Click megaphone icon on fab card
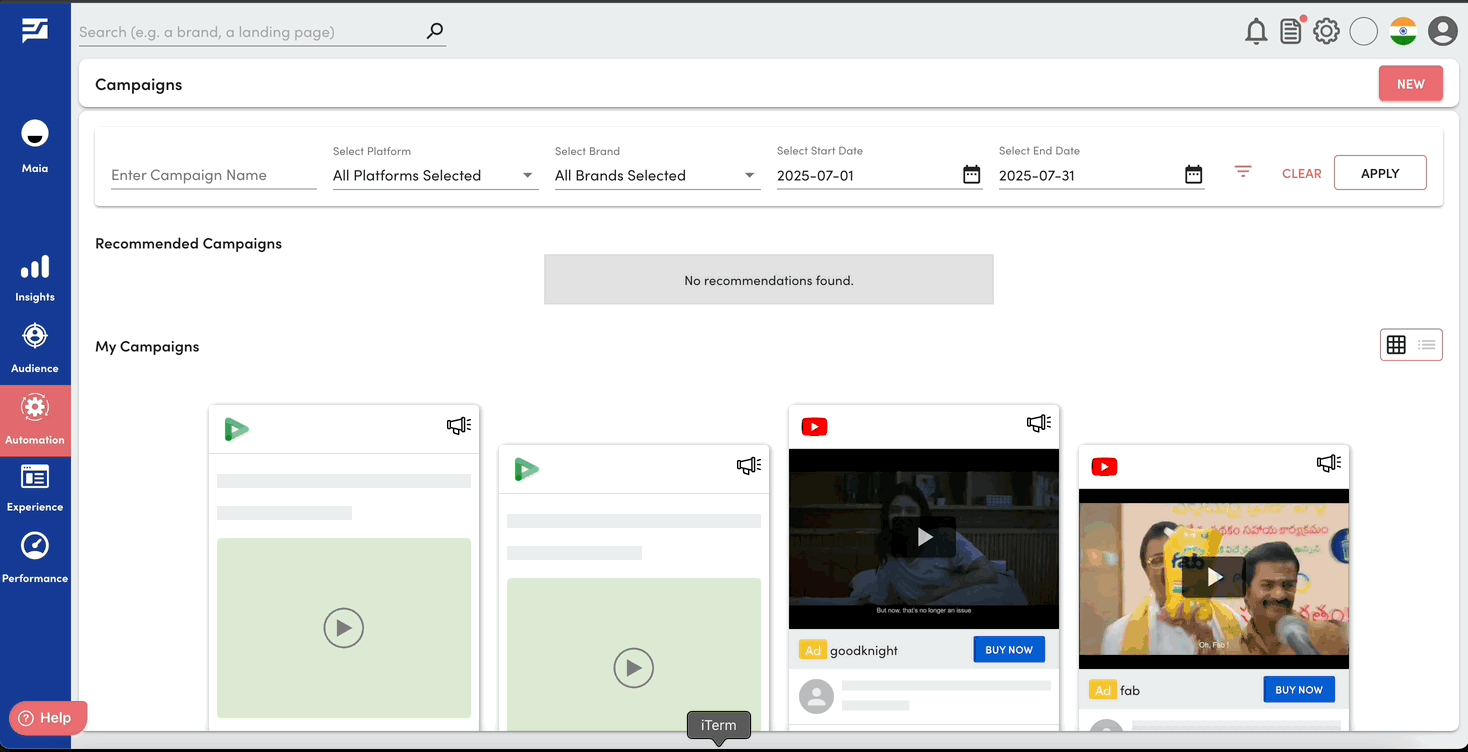This screenshot has width=1468, height=752. point(1329,463)
